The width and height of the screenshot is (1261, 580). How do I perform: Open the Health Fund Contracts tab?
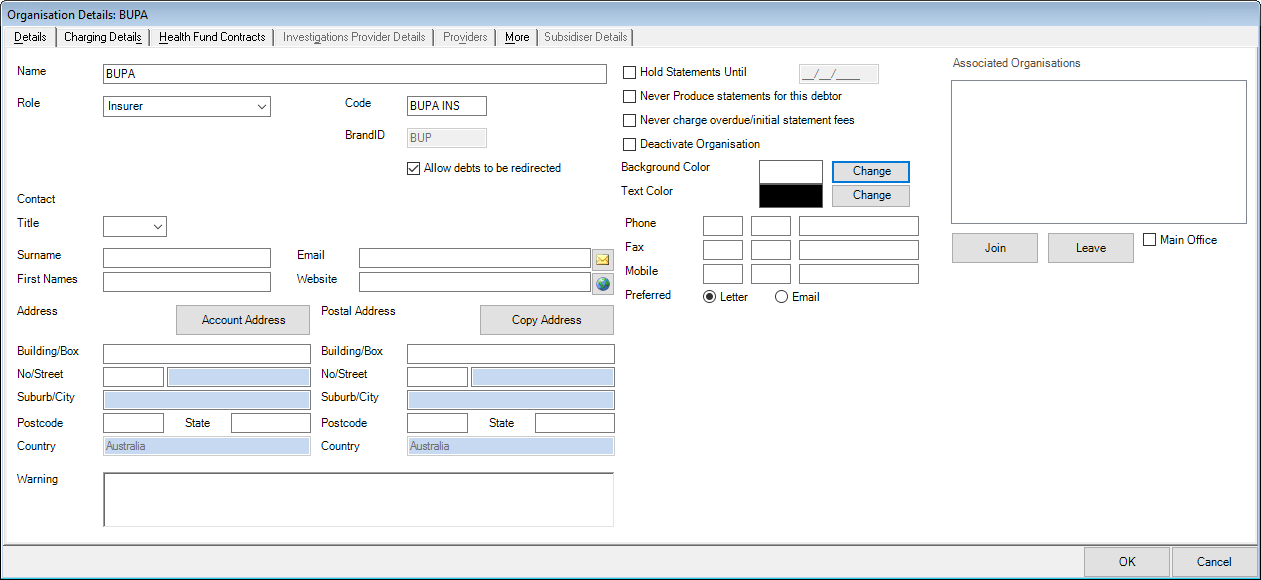tap(212, 37)
